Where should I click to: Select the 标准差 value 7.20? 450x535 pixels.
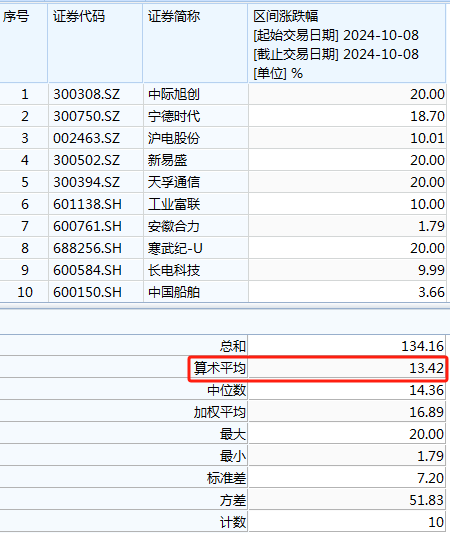[431, 478]
